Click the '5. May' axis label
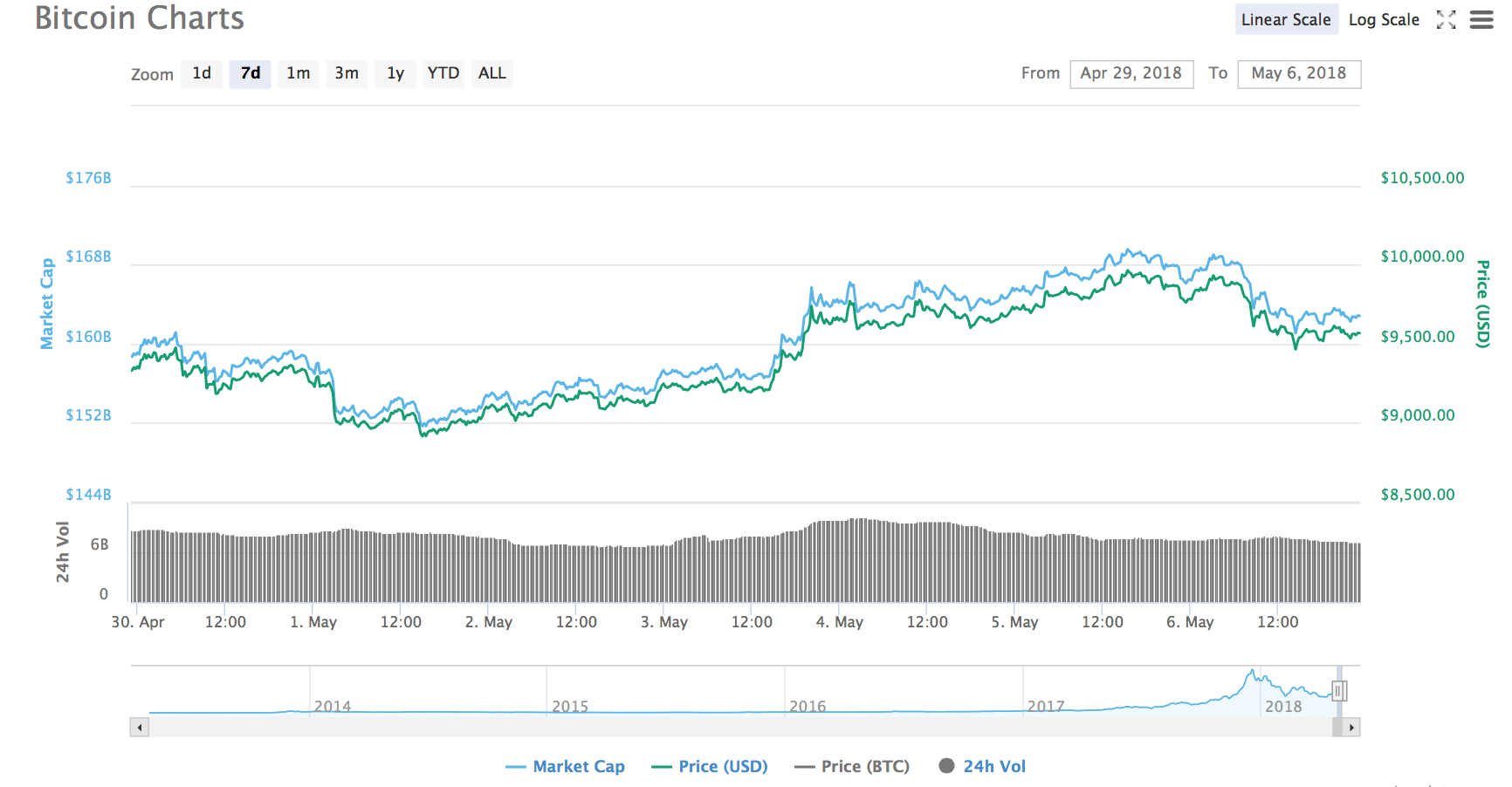 (x=1015, y=622)
